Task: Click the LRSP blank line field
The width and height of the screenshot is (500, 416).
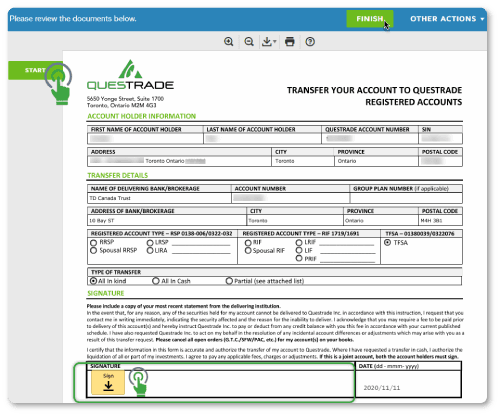Action: tap(201, 243)
